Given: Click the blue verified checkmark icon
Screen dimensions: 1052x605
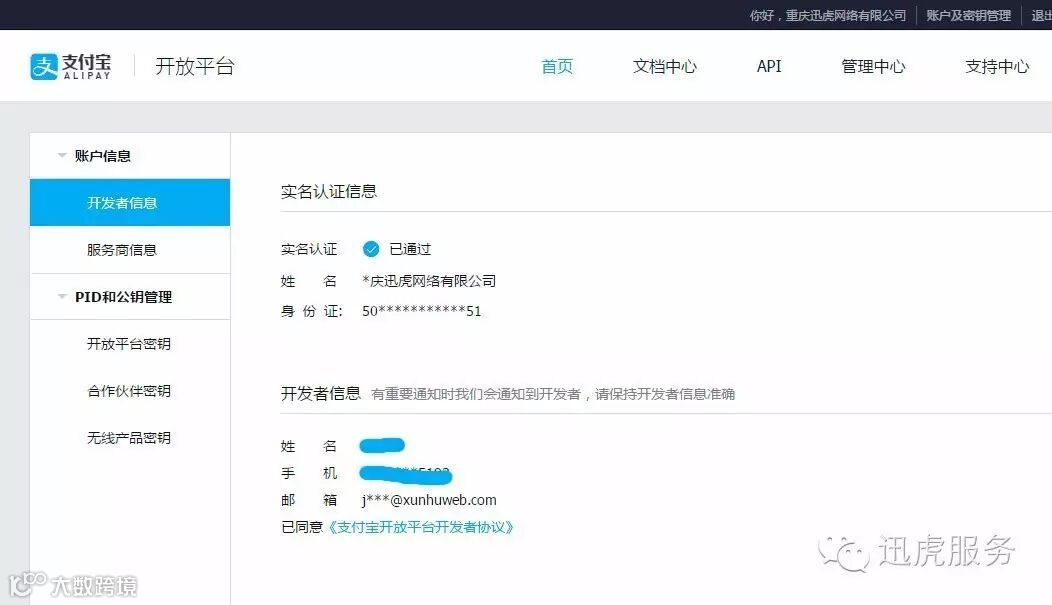Looking at the screenshot, I should 371,250.
